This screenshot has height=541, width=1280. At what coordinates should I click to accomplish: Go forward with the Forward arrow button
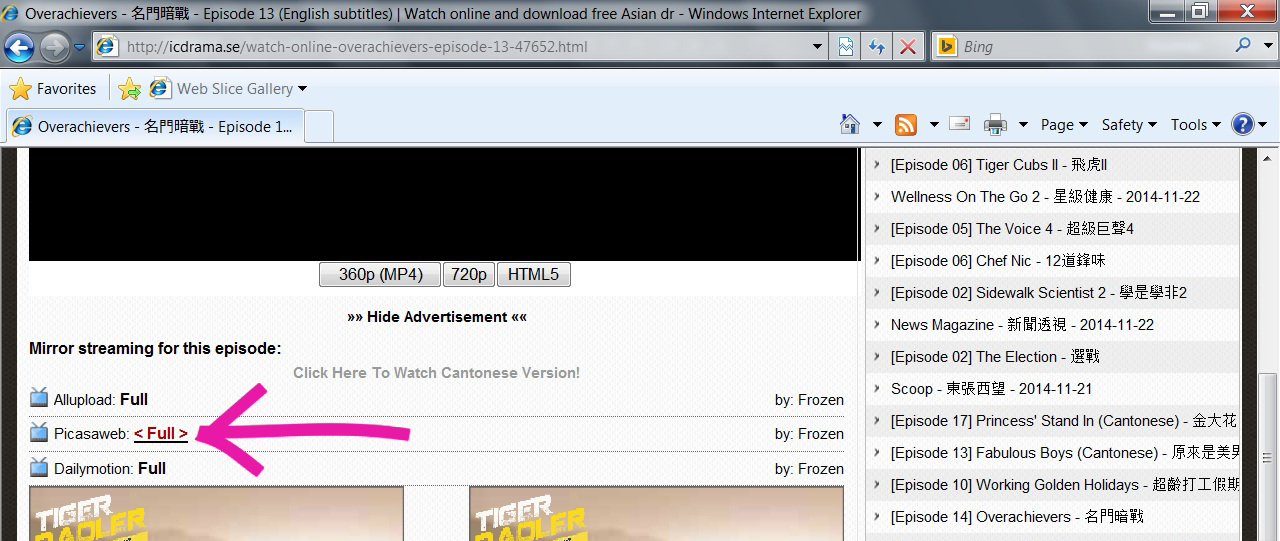[x=54, y=46]
